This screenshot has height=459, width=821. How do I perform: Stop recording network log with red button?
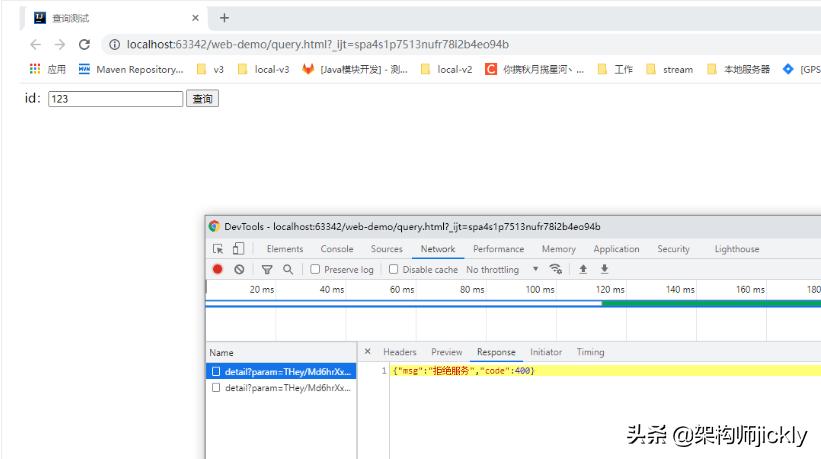[x=217, y=269]
